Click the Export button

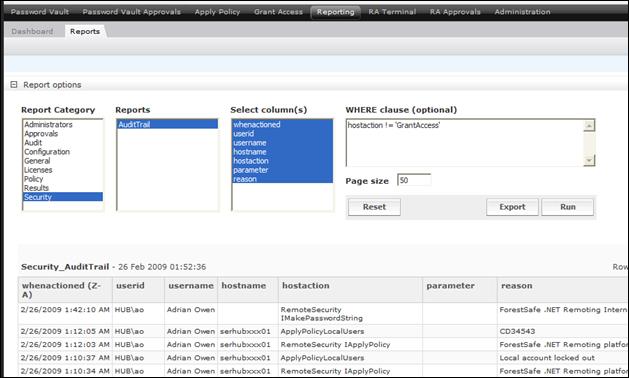pos(512,207)
